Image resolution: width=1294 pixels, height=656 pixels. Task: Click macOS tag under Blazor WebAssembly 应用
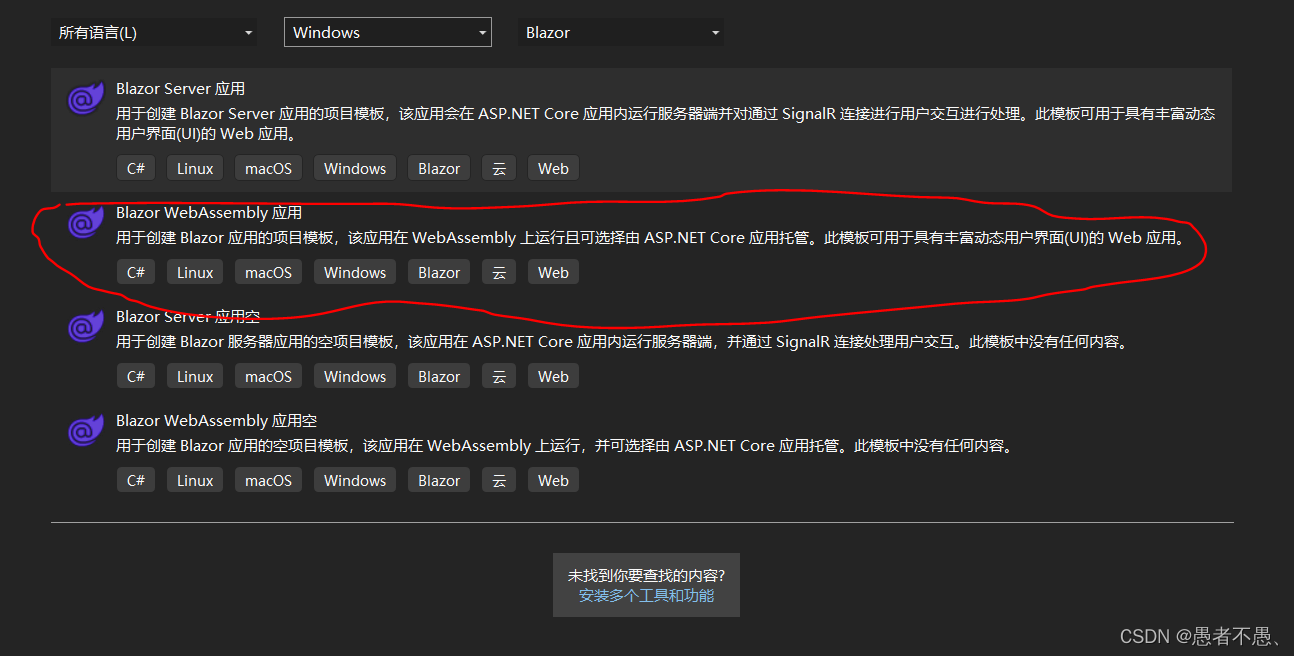point(269,272)
